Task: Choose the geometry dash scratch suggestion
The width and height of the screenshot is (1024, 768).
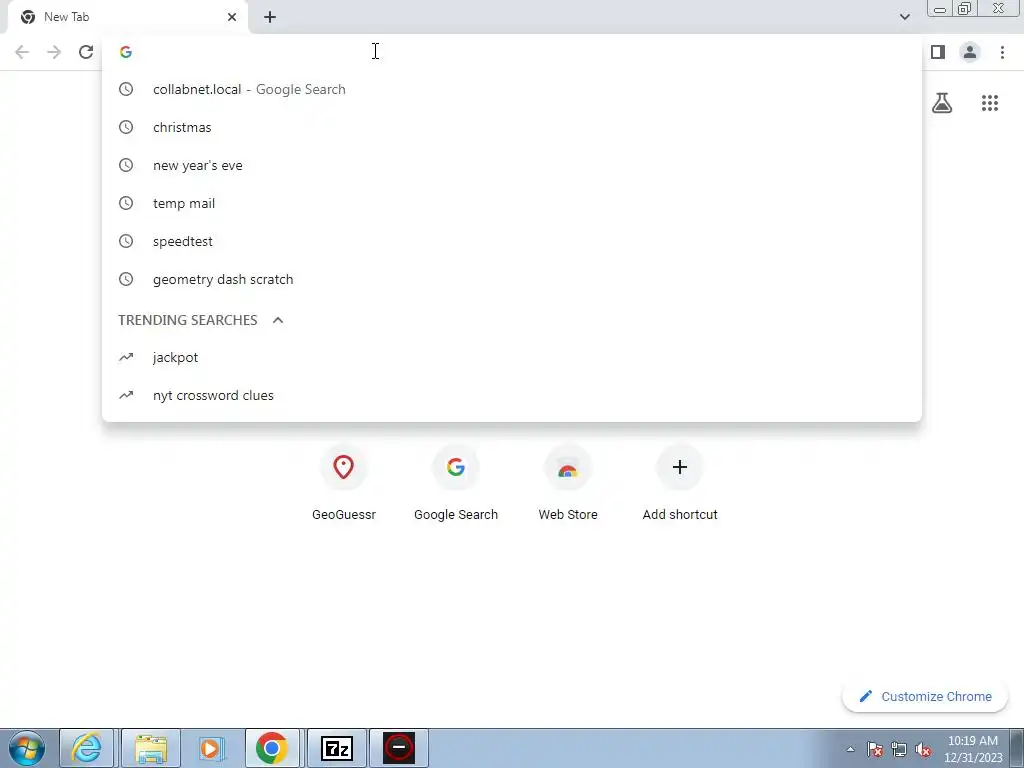Action: tap(512, 279)
